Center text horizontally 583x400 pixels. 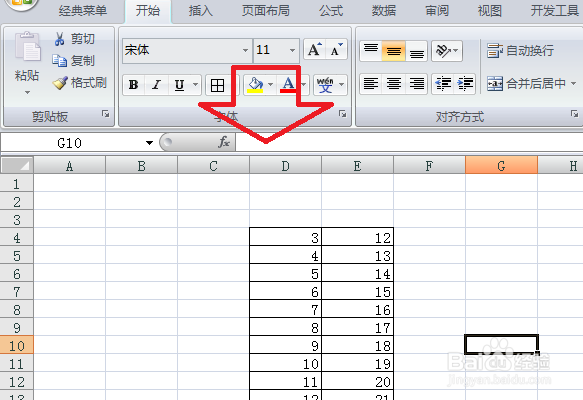point(394,84)
